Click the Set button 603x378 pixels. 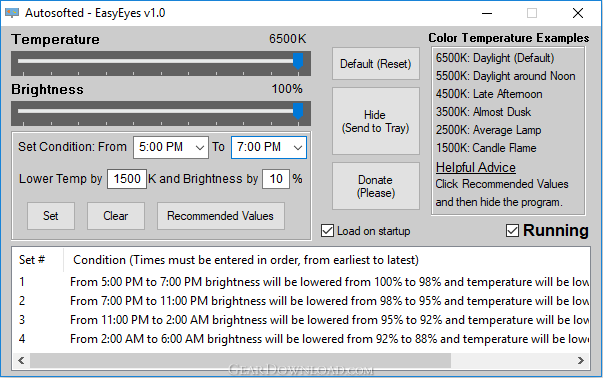51,216
